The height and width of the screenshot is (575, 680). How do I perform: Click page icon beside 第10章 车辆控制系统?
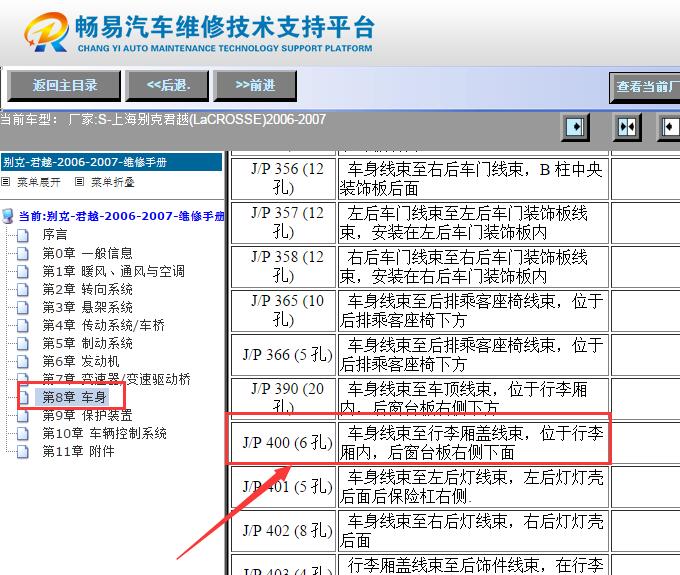point(23,434)
